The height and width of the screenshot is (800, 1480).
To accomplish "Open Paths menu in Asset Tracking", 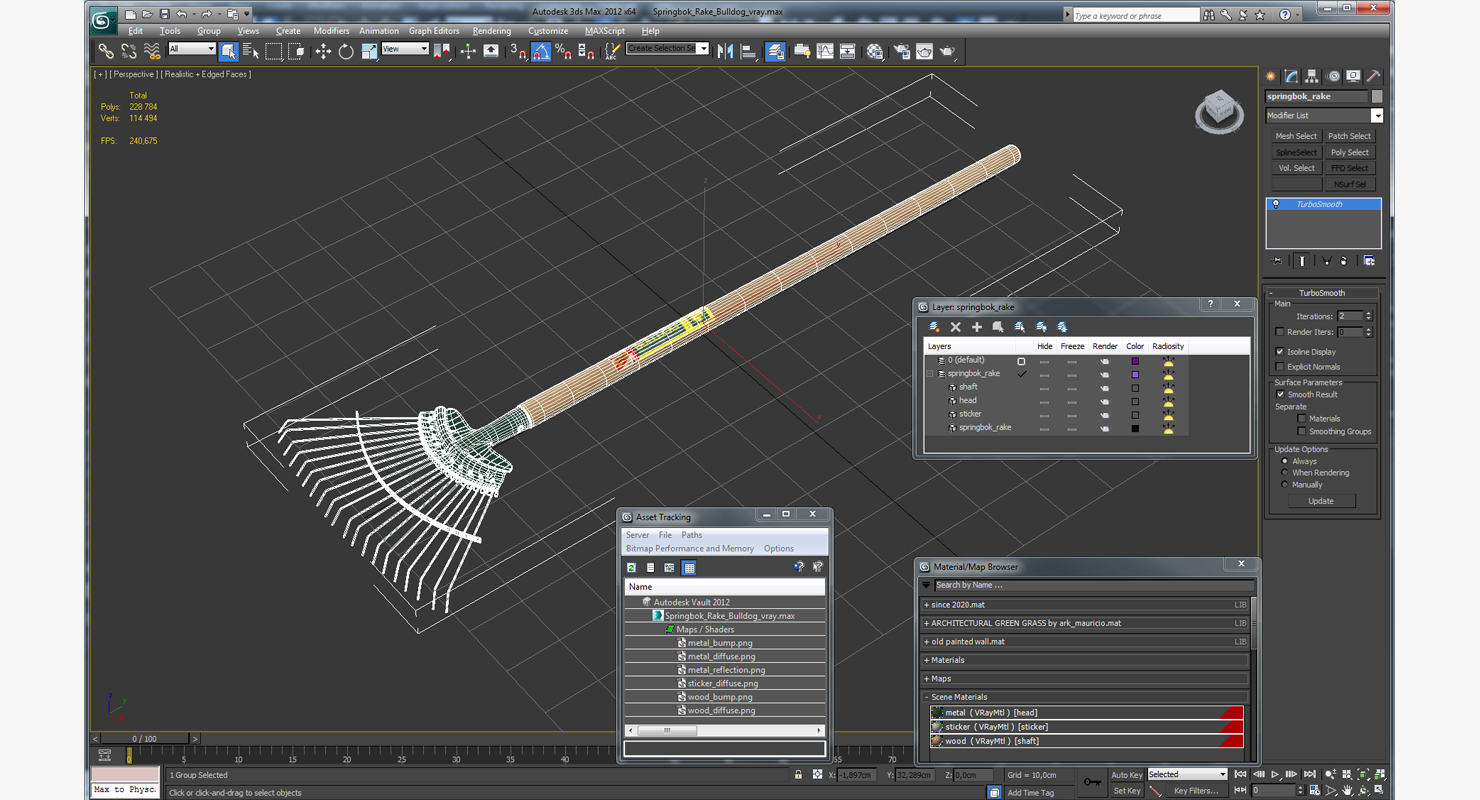I will click(x=692, y=535).
